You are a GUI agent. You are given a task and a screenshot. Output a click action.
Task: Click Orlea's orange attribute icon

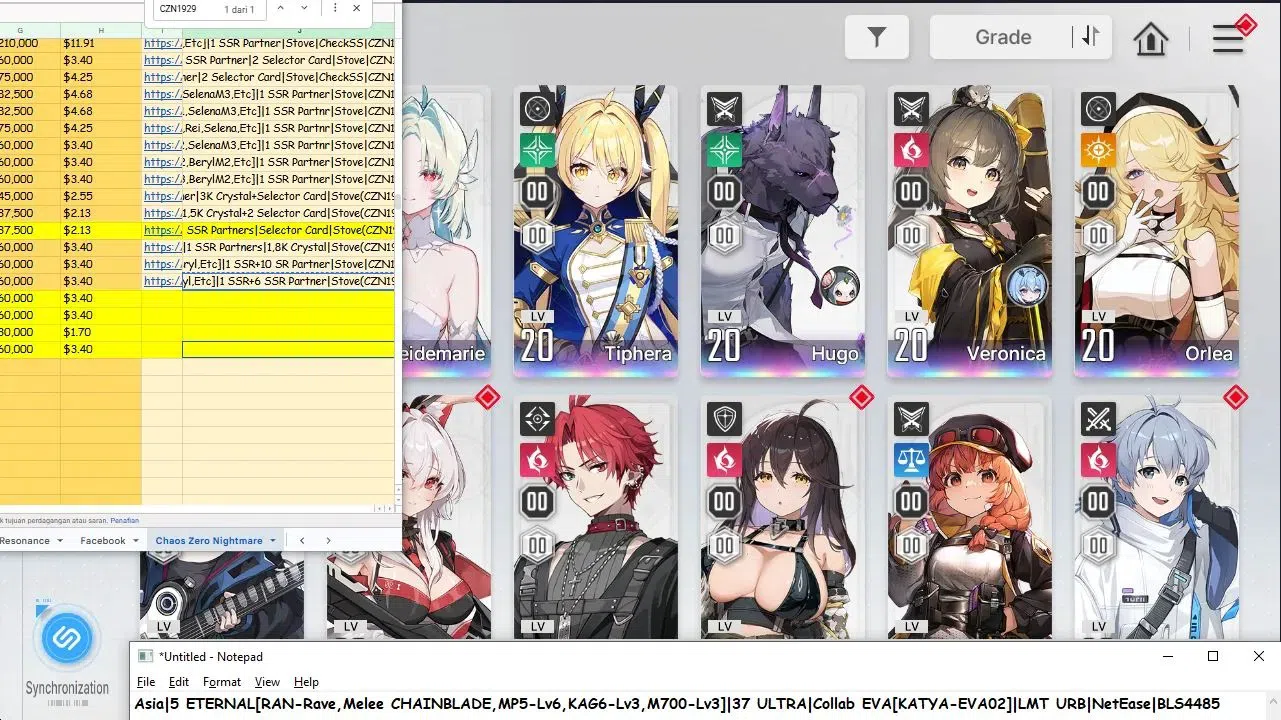(1098, 150)
